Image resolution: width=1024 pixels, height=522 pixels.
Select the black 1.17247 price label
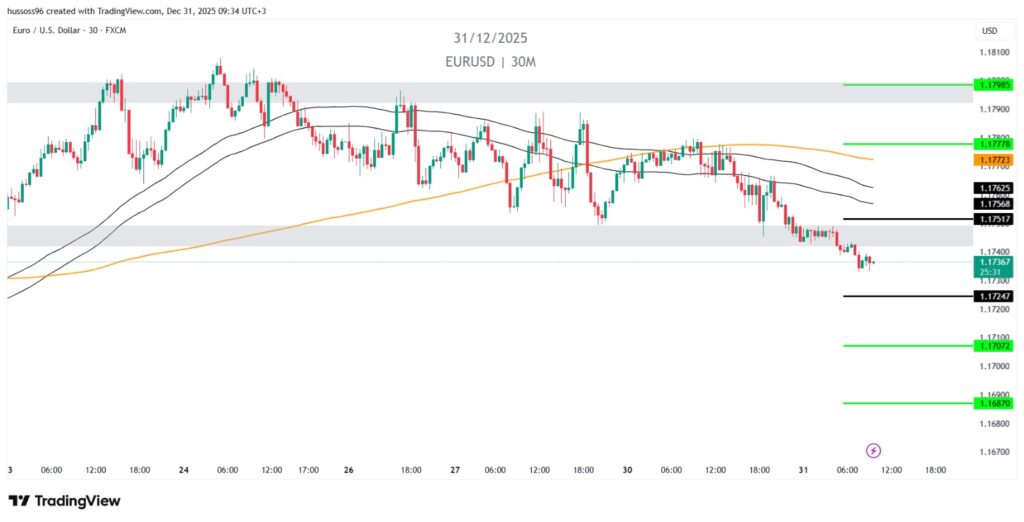point(996,296)
